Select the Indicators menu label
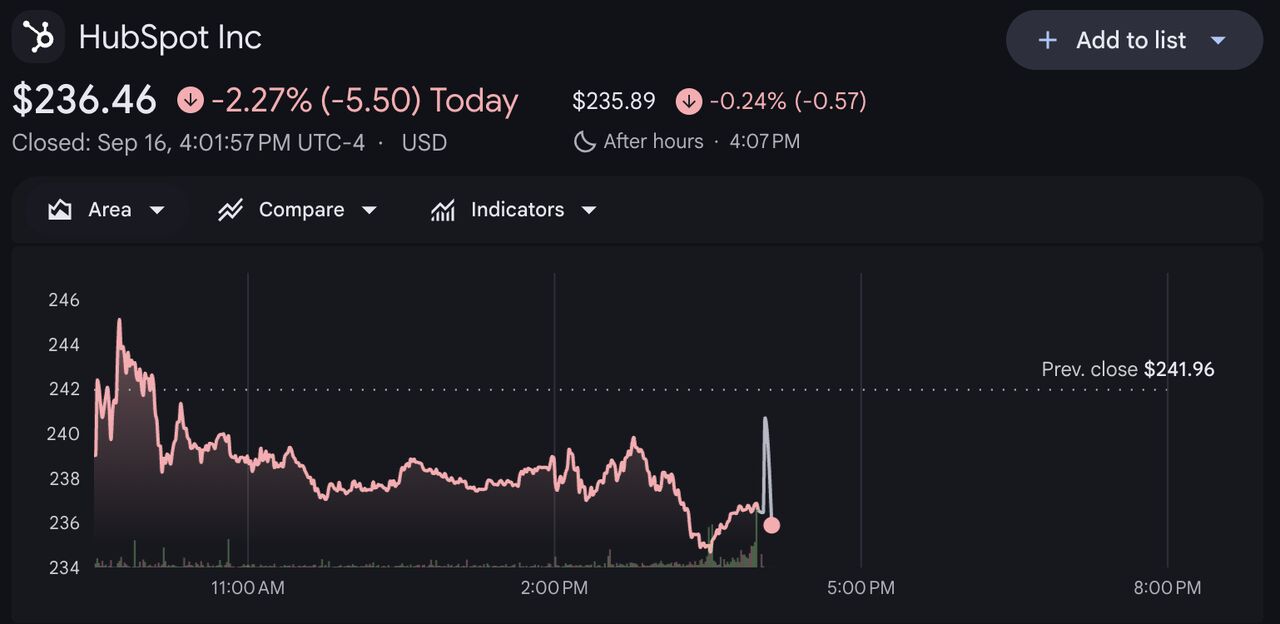This screenshot has height=624, width=1280. [x=517, y=210]
